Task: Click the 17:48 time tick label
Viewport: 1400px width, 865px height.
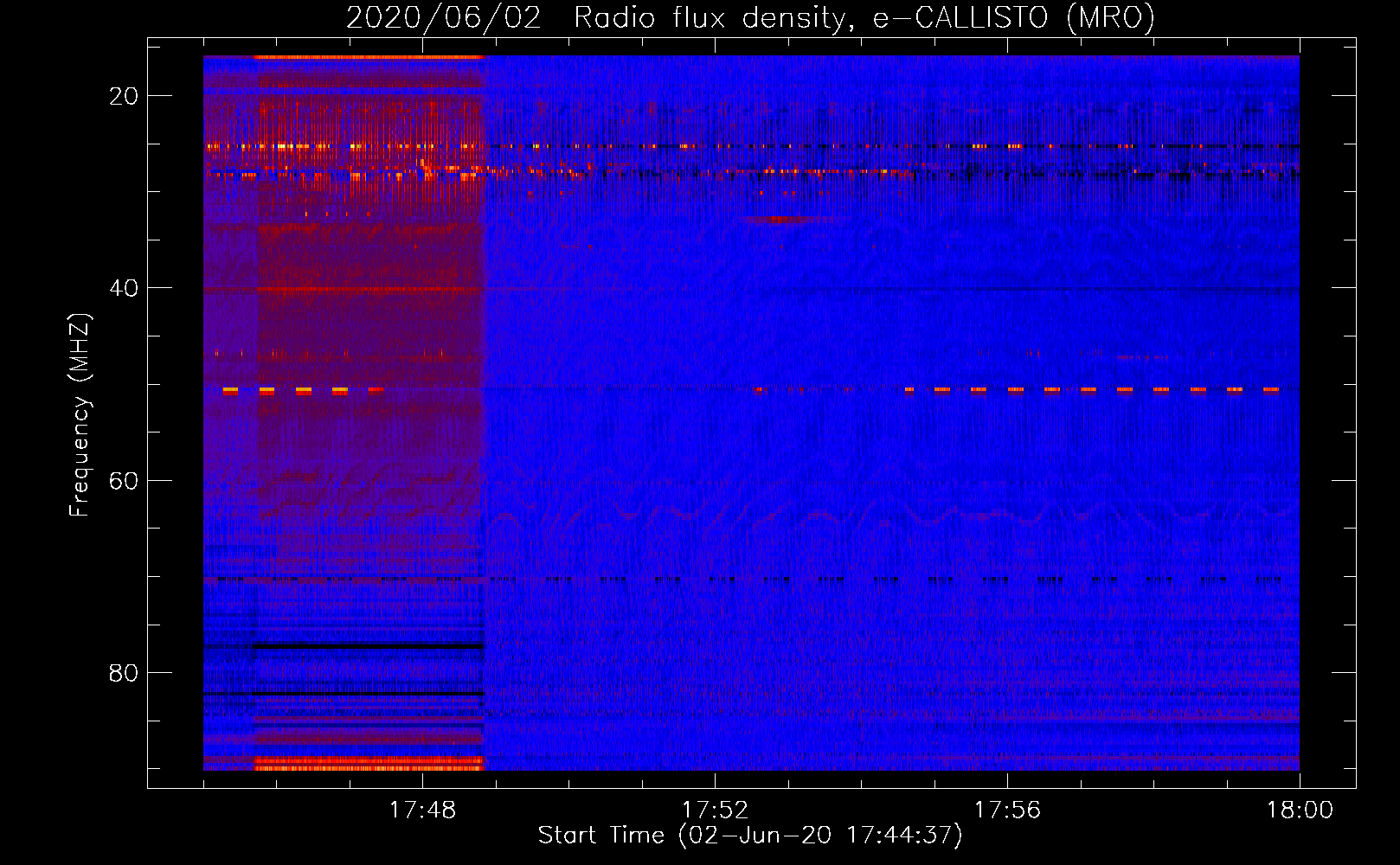Action: pos(422,811)
